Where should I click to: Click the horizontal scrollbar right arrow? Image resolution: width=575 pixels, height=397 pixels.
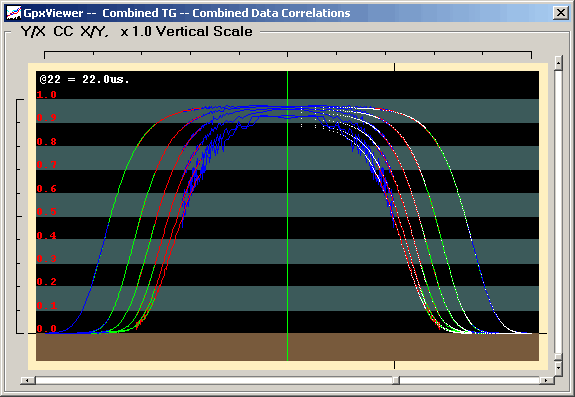(546, 380)
